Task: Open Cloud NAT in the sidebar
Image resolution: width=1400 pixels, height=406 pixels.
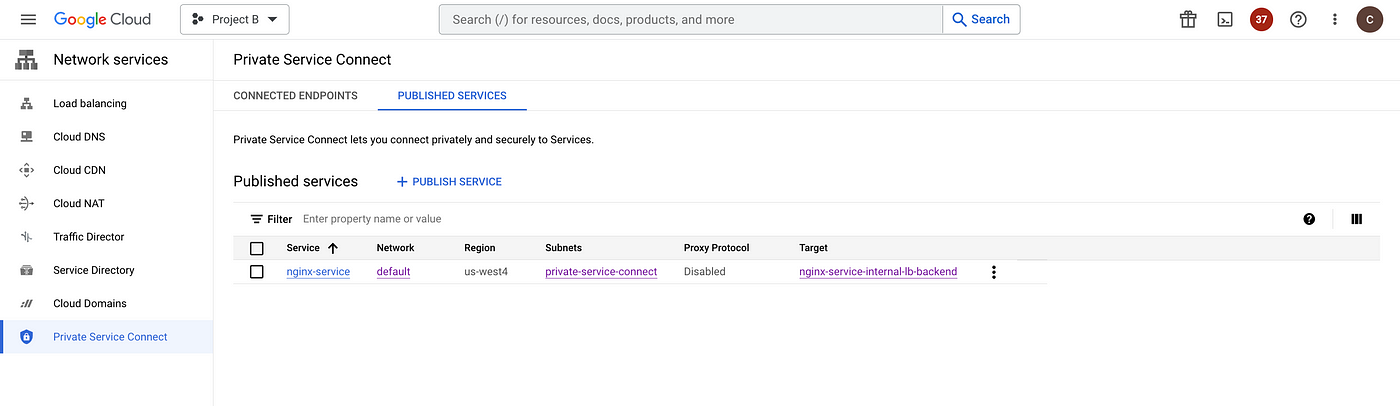Action: click(x=79, y=204)
